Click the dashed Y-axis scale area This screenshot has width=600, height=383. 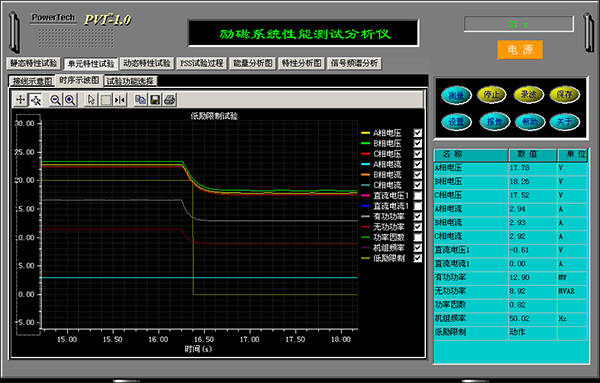pyautogui.click(x=28, y=225)
